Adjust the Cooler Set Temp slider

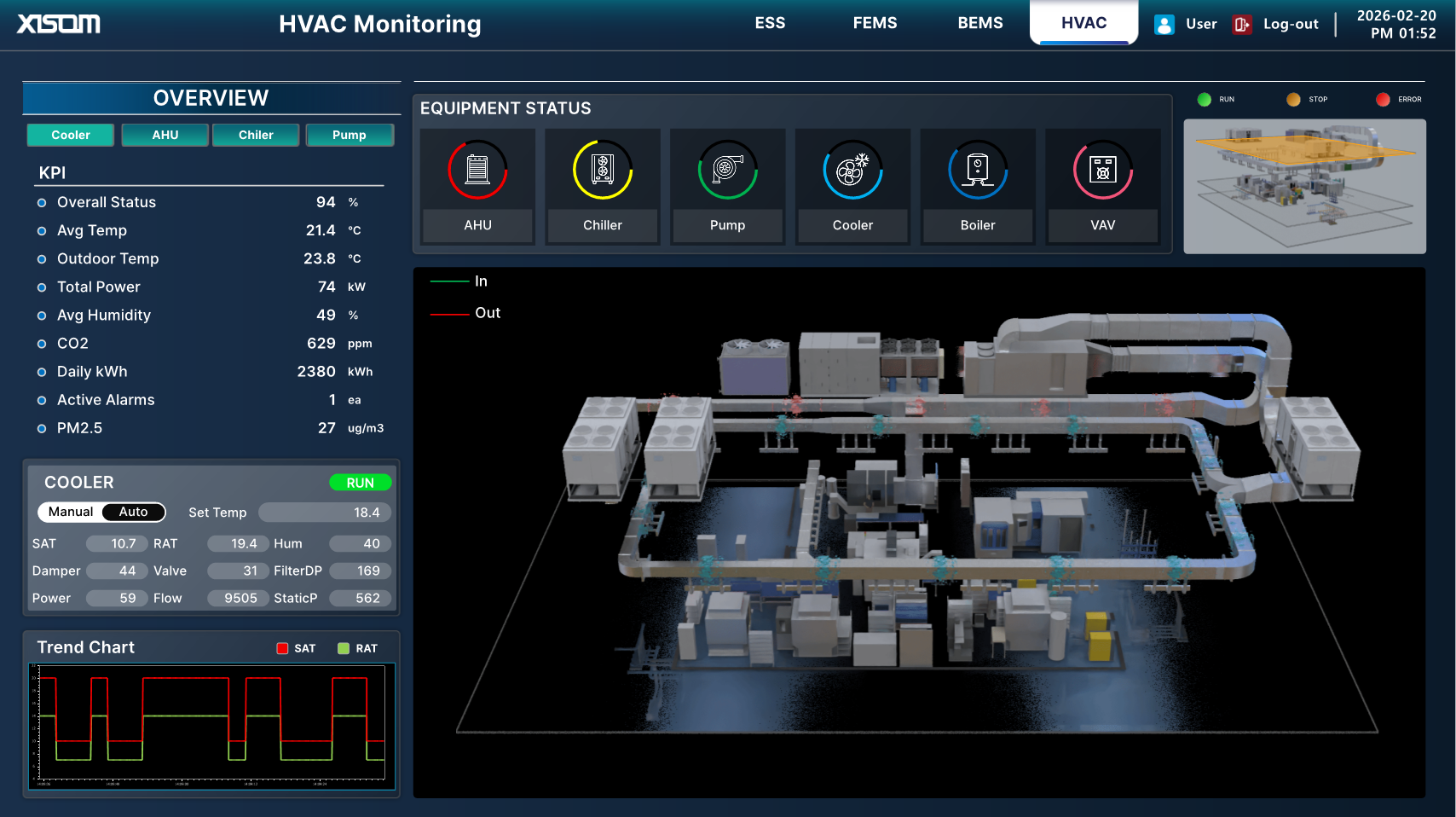(x=325, y=512)
